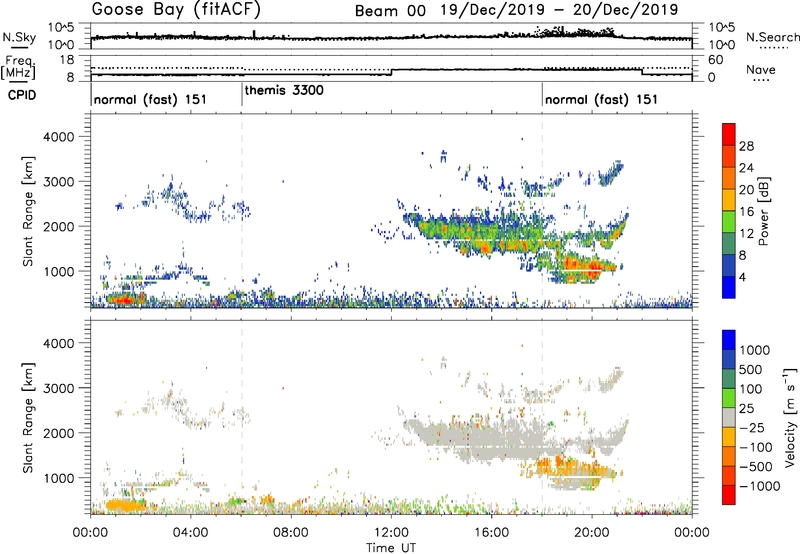The image size is (800, 554).
Task: Click the 'Power [dB]' colorbar label
Action: click(763, 211)
